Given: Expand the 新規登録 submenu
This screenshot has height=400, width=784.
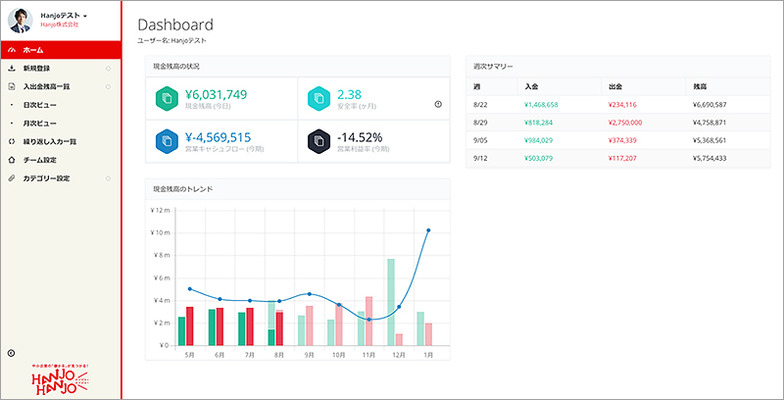Looking at the screenshot, I should pyautogui.click(x=107, y=68).
